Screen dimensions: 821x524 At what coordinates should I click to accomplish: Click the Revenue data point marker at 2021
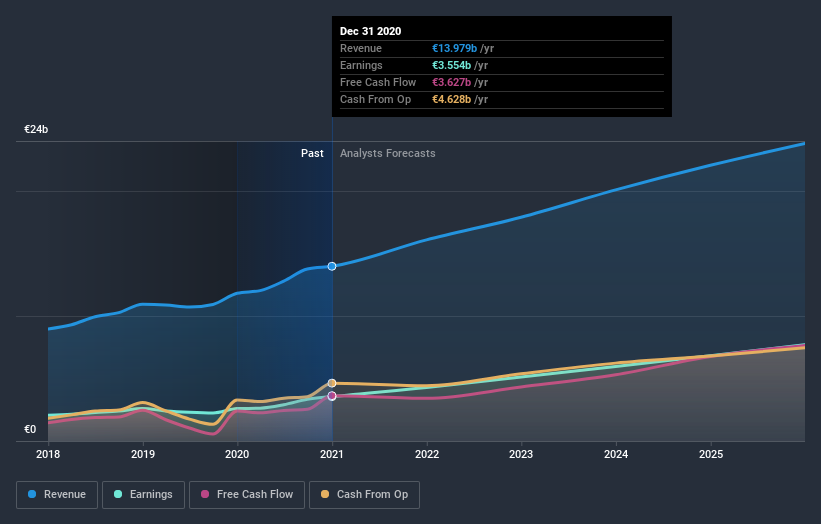pos(332,266)
